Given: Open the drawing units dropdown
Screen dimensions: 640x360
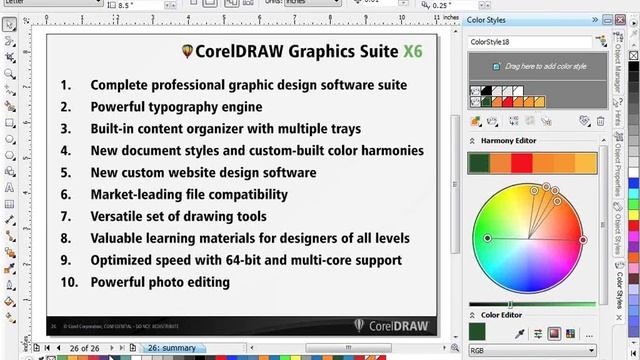Looking at the screenshot, I should [x=313, y=2].
